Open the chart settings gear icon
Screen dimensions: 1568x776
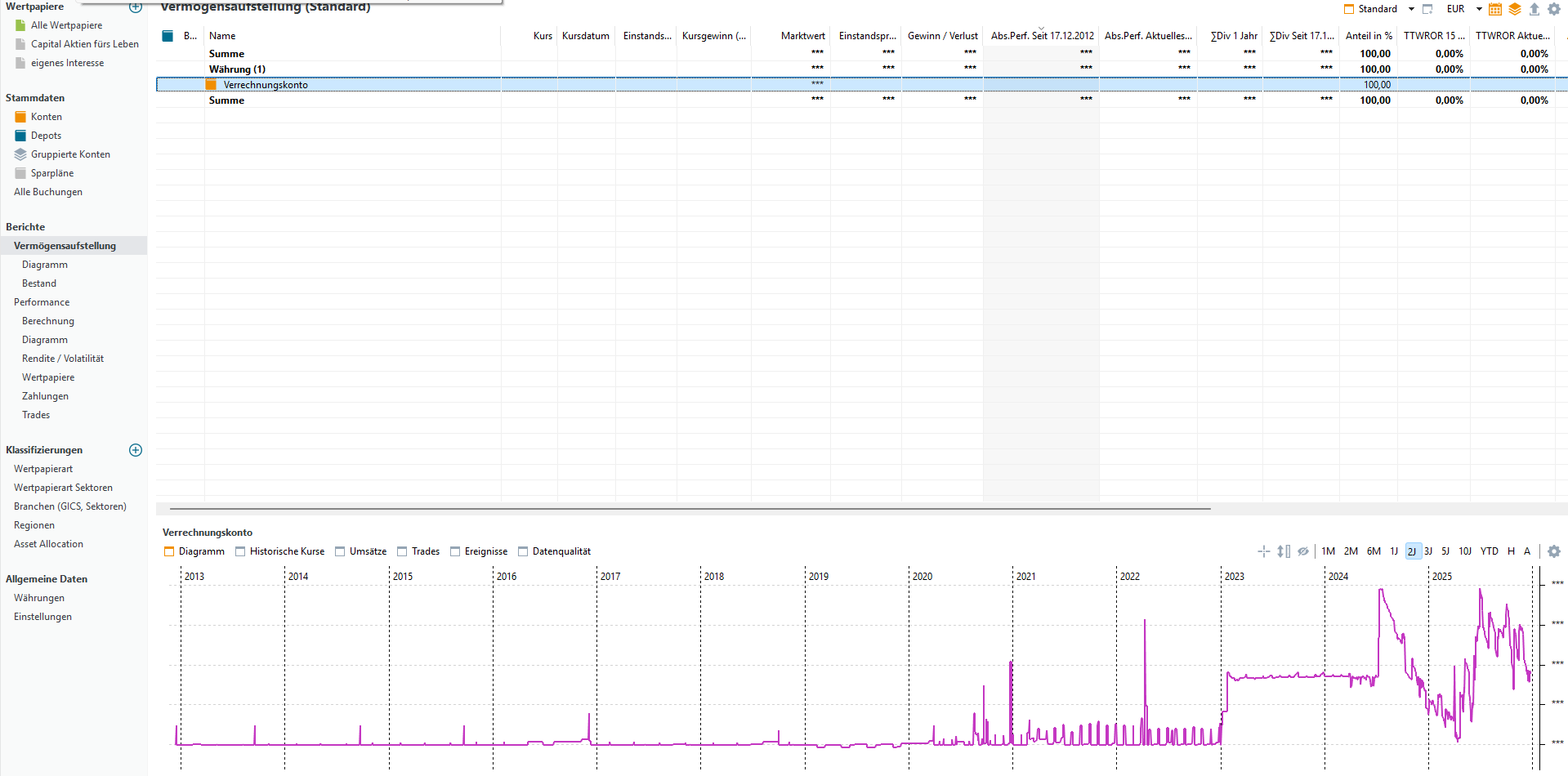coord(1553,551)
